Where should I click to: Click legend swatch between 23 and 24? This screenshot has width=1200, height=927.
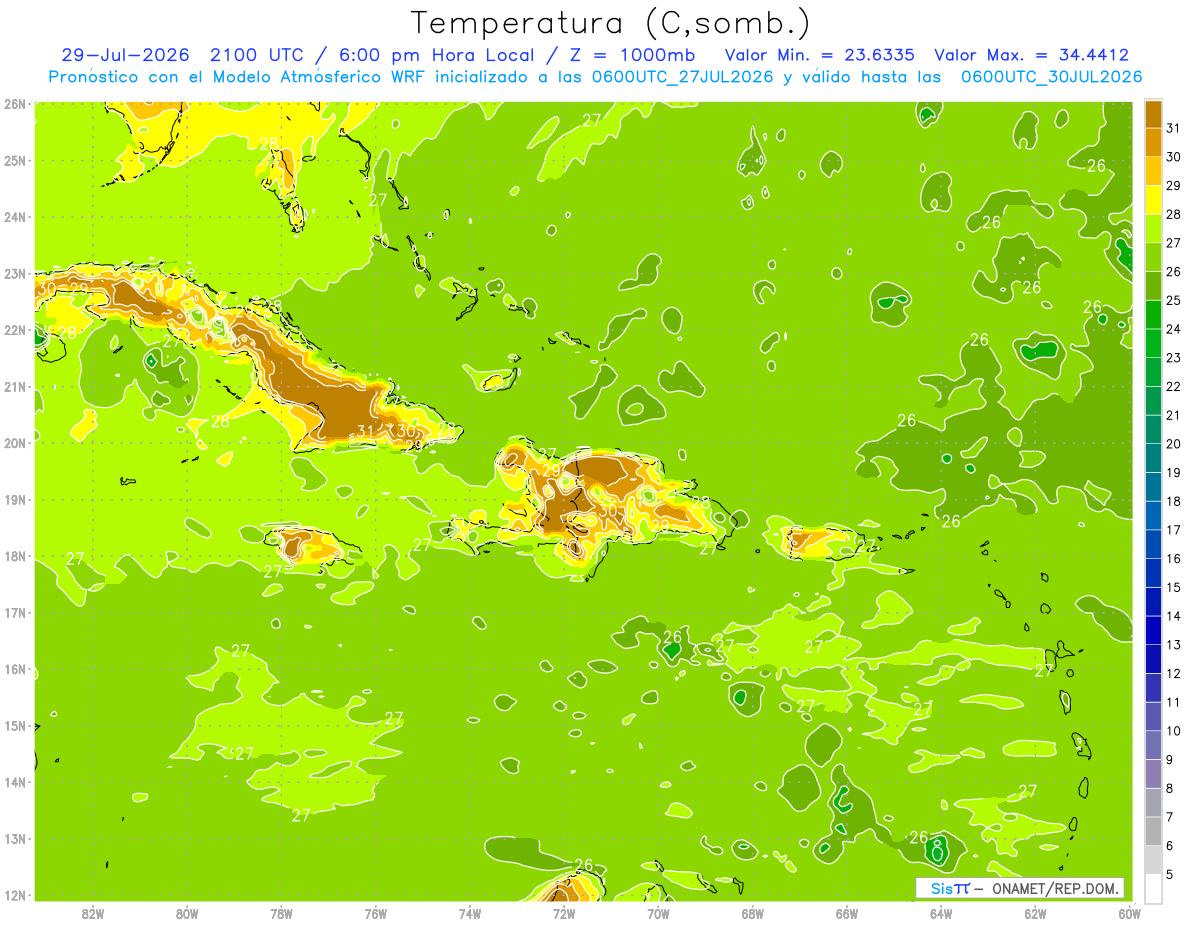[x=1154, y=344]
